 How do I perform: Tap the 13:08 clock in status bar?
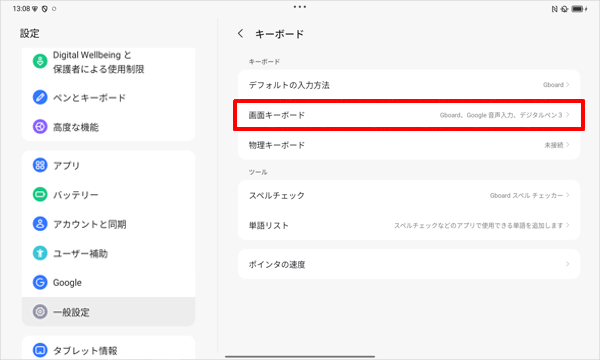(x=21, y=9)
